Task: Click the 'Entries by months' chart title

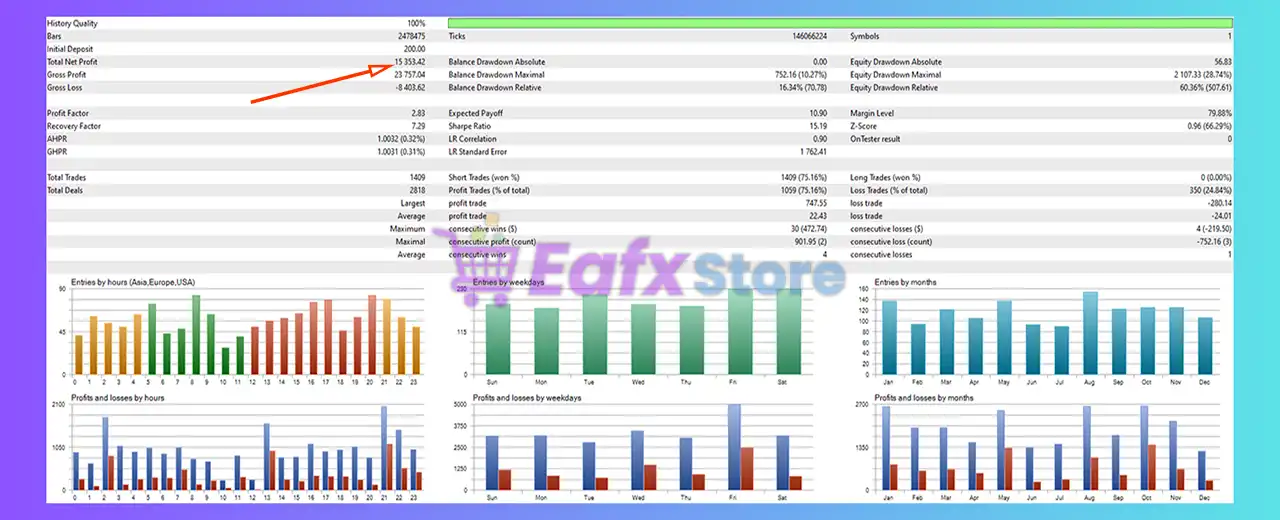Action: (x=905, y=282)
